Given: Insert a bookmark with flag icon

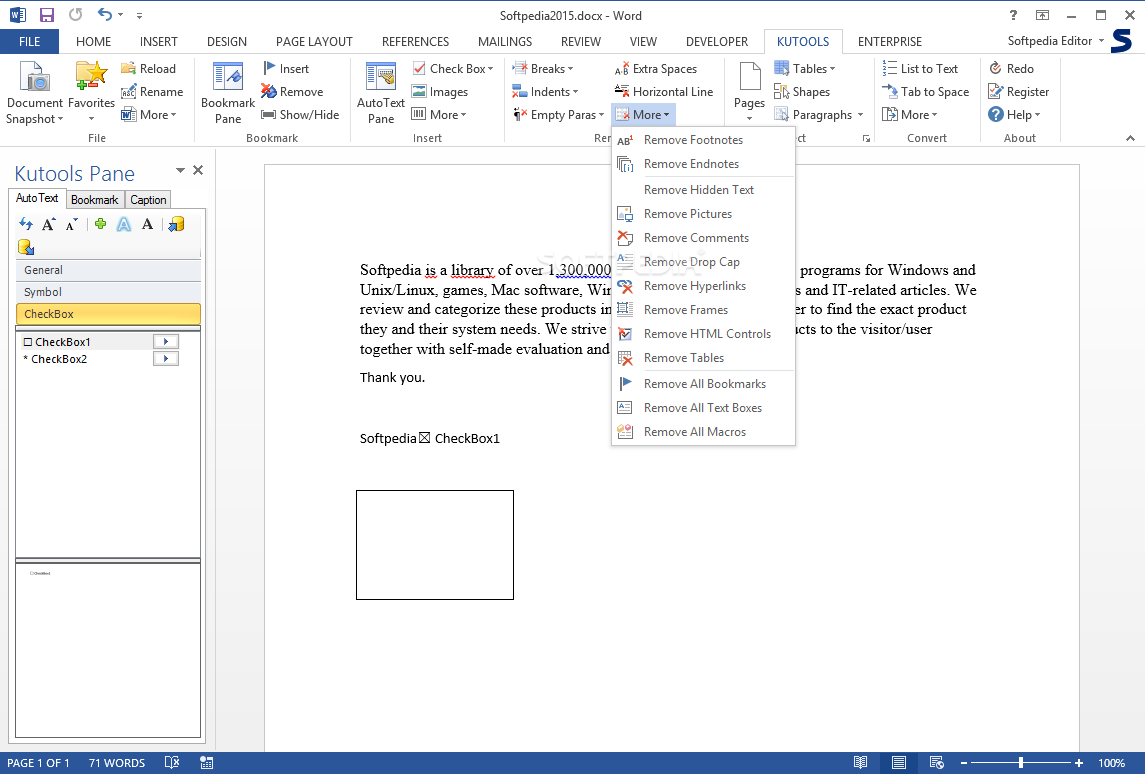Looking at the screenshot, I should (286, 69).
